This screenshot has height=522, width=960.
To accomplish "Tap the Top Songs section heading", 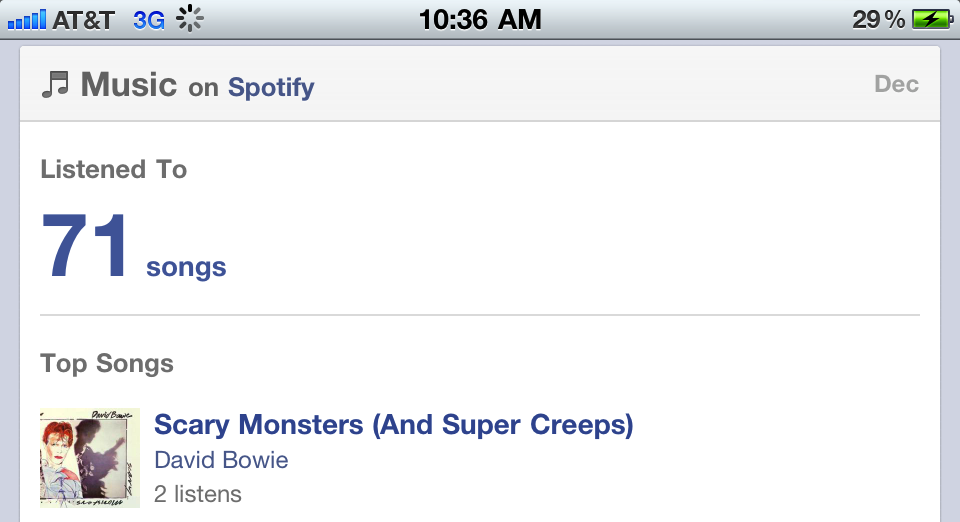I will pyautogui.click(x=107, y=363).
